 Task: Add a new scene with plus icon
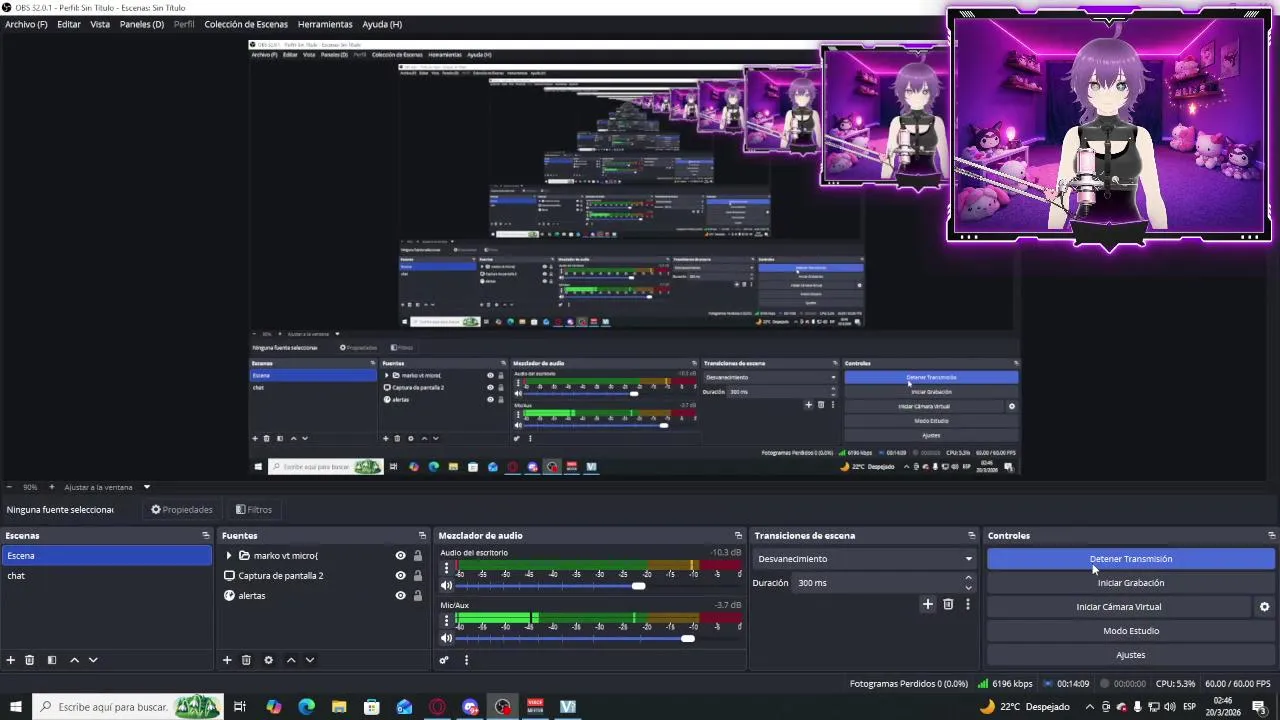coord(11,660)
